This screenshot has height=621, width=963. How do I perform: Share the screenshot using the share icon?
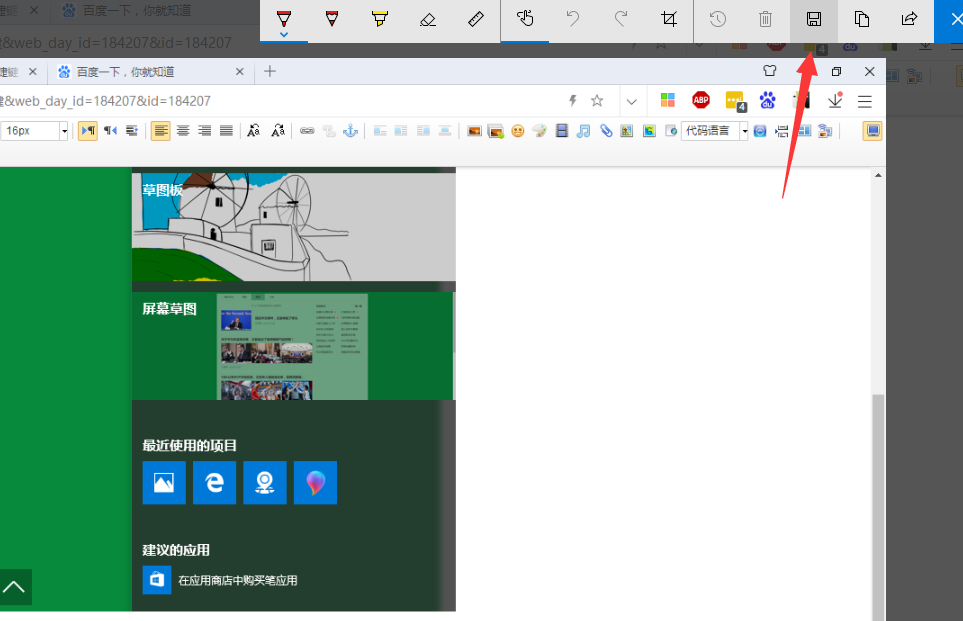(909, 18)
